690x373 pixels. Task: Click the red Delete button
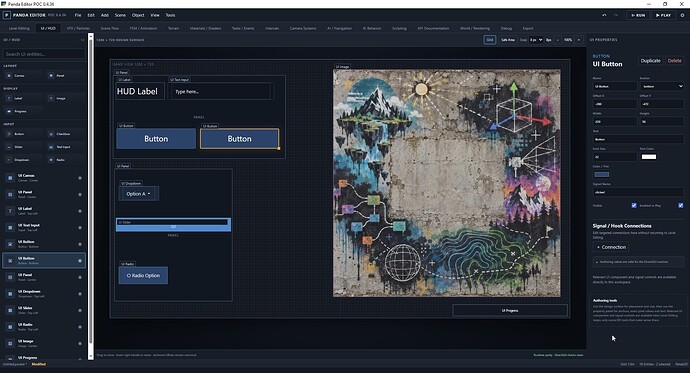click(674, 61)
